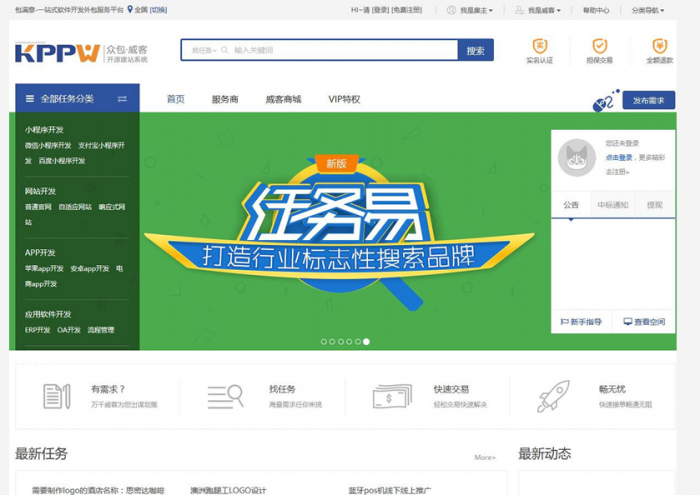Click the 实名认证 shield icon

[x=539, y=46]
